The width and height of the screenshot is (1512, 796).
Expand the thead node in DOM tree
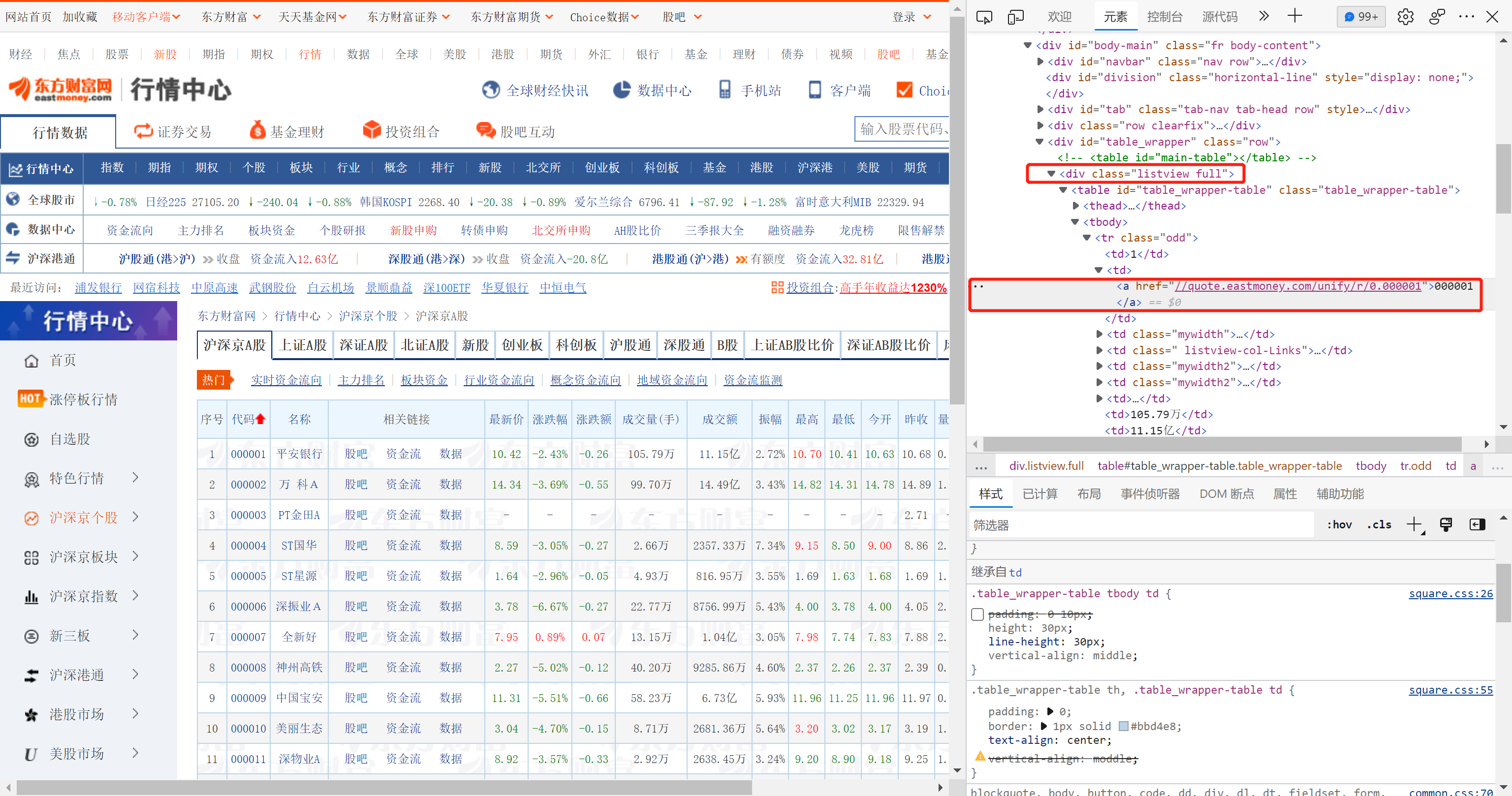(1075, 206)
